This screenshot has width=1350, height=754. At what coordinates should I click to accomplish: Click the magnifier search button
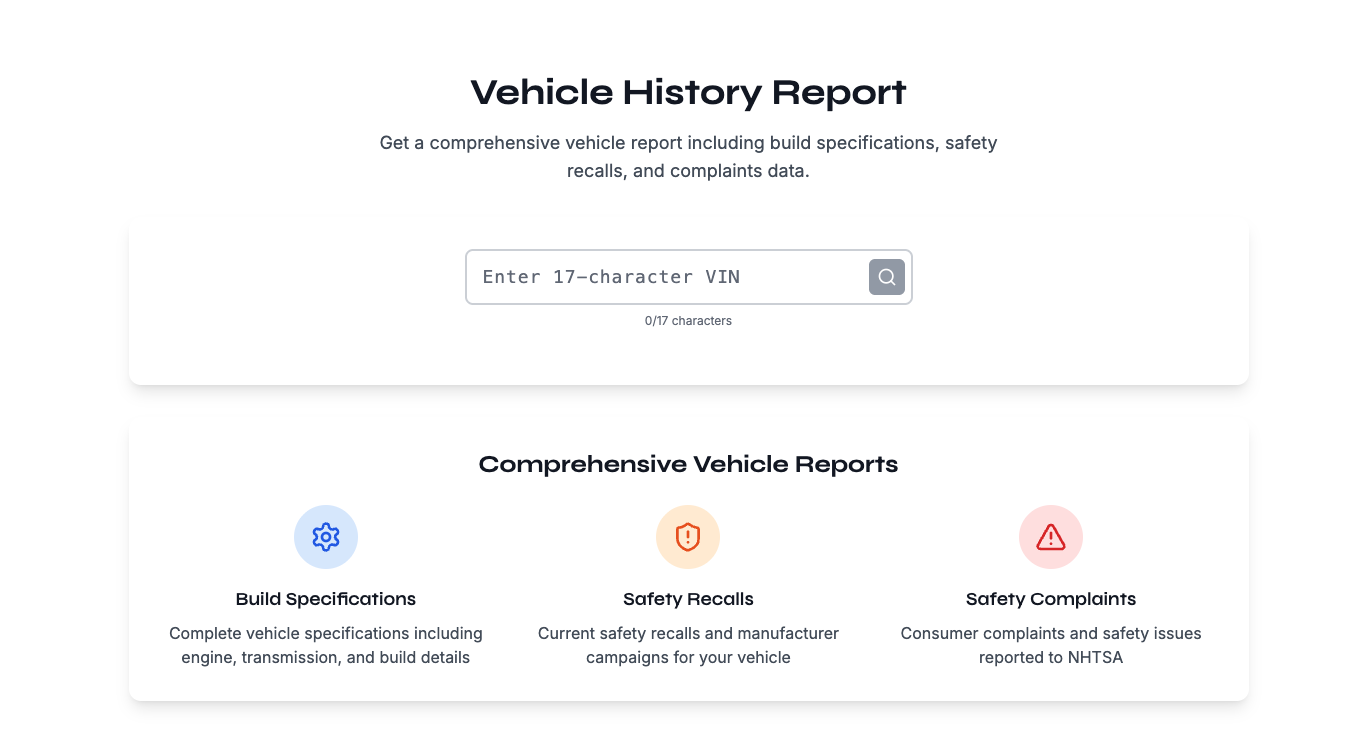[x=886, y=277]
